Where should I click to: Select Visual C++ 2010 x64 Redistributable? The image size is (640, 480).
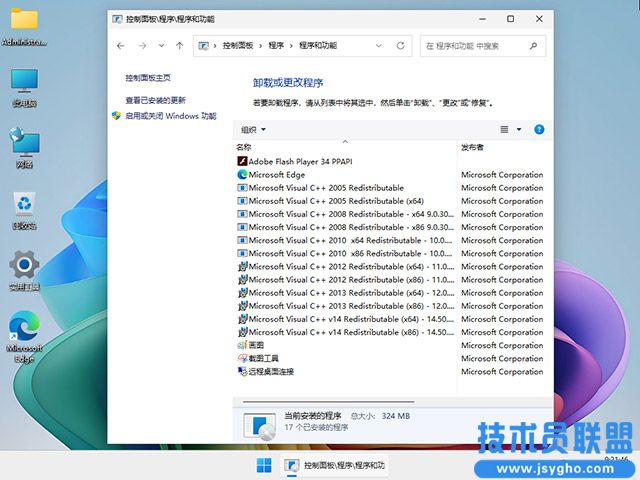click(351, 240)
